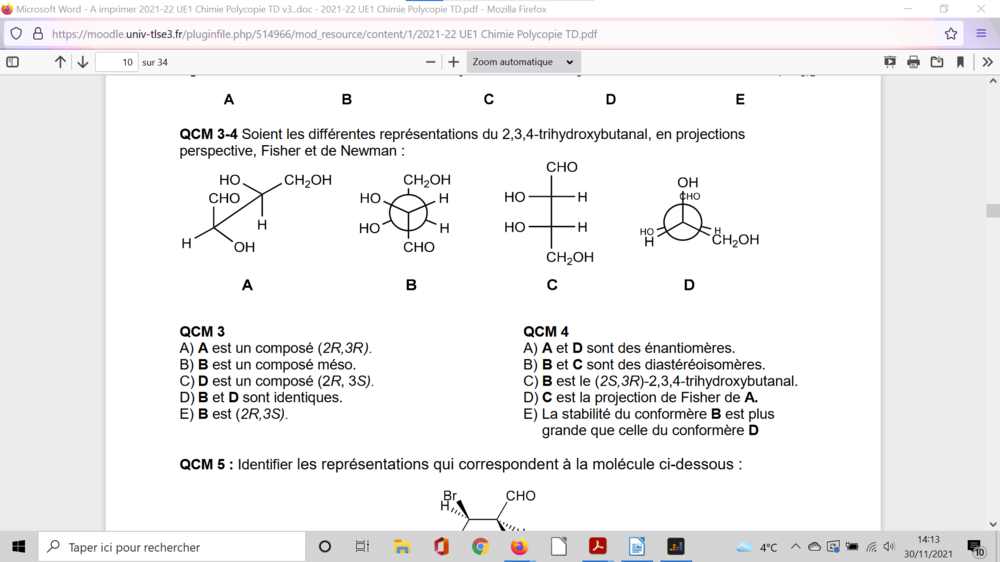This screenshot has width=1000, height=562.
Task: Open the Windows Start menu
Action: 18,547
